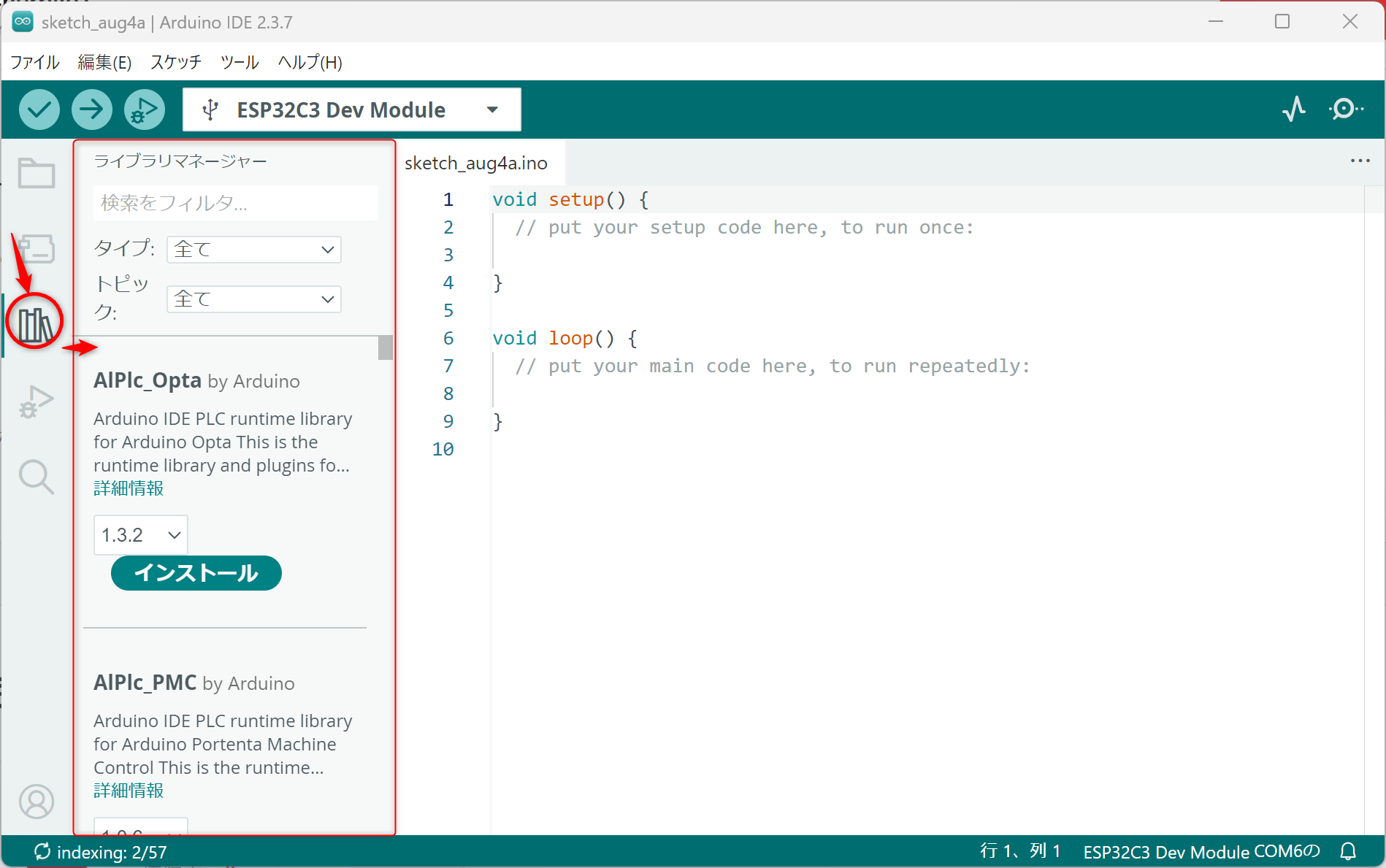Minimize the Arduino IDE window

[1216, 22]
